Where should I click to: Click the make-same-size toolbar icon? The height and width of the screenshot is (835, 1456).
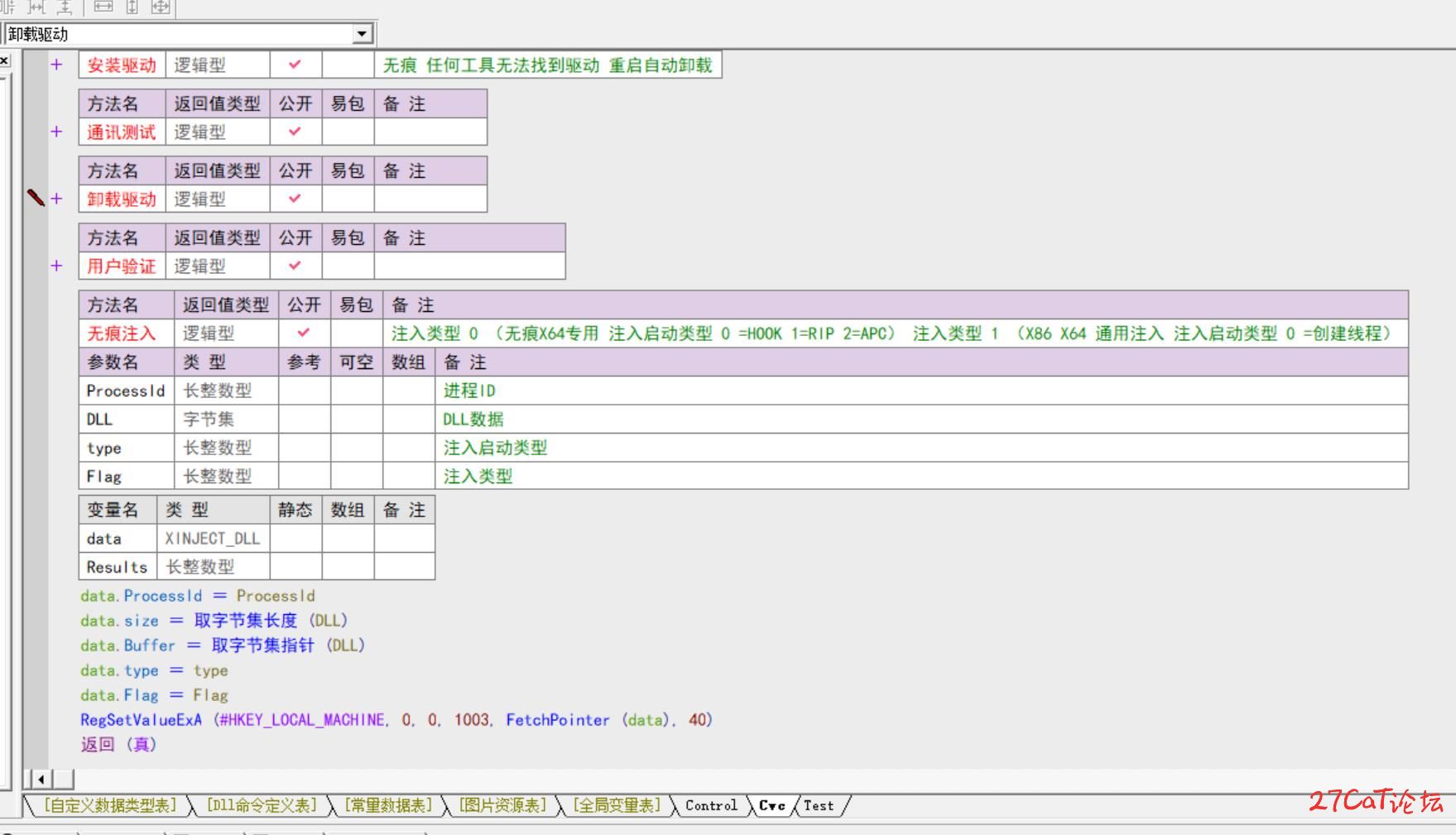(161, 7)
